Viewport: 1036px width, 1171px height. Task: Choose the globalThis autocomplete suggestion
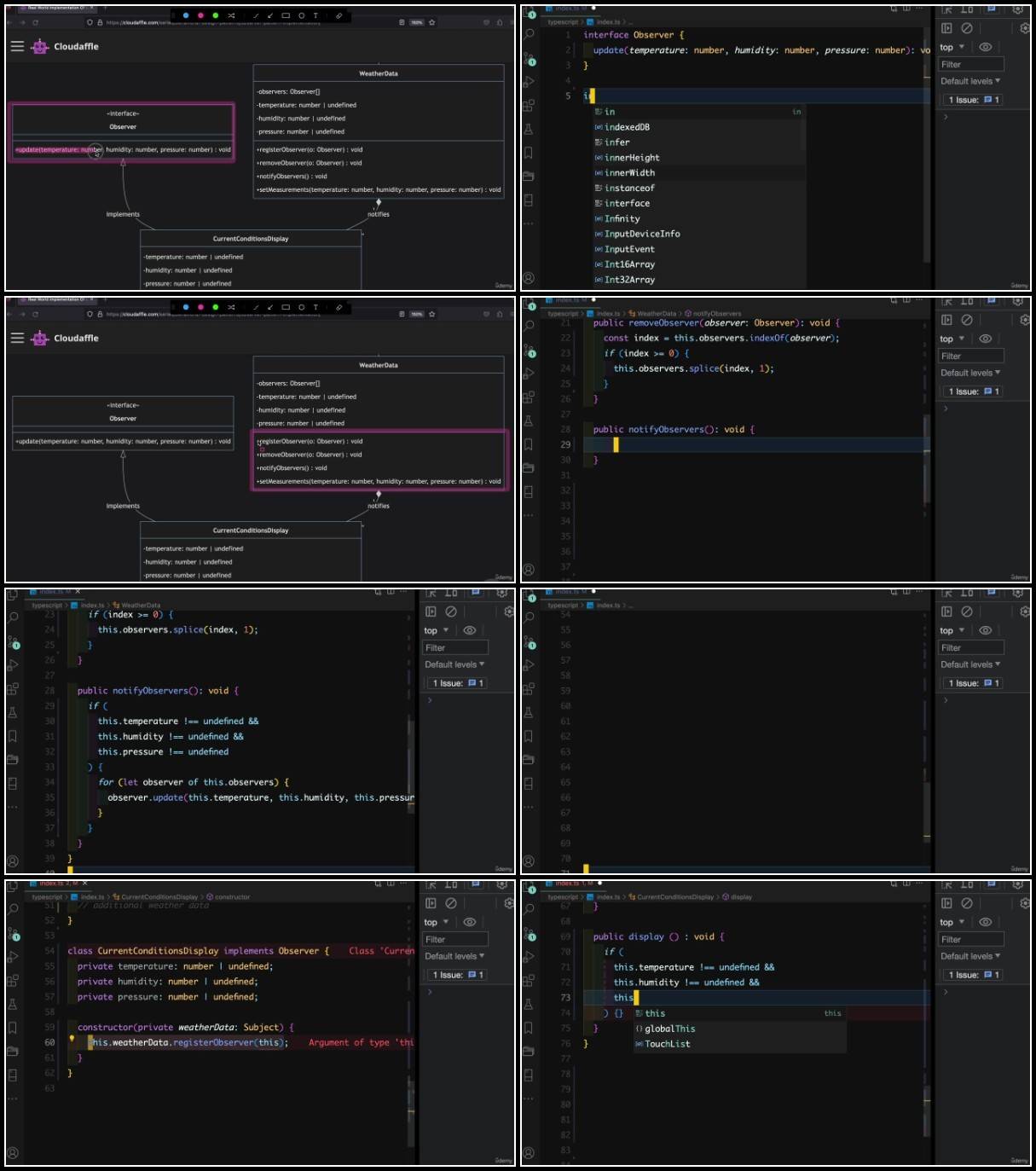point(740,1029)
